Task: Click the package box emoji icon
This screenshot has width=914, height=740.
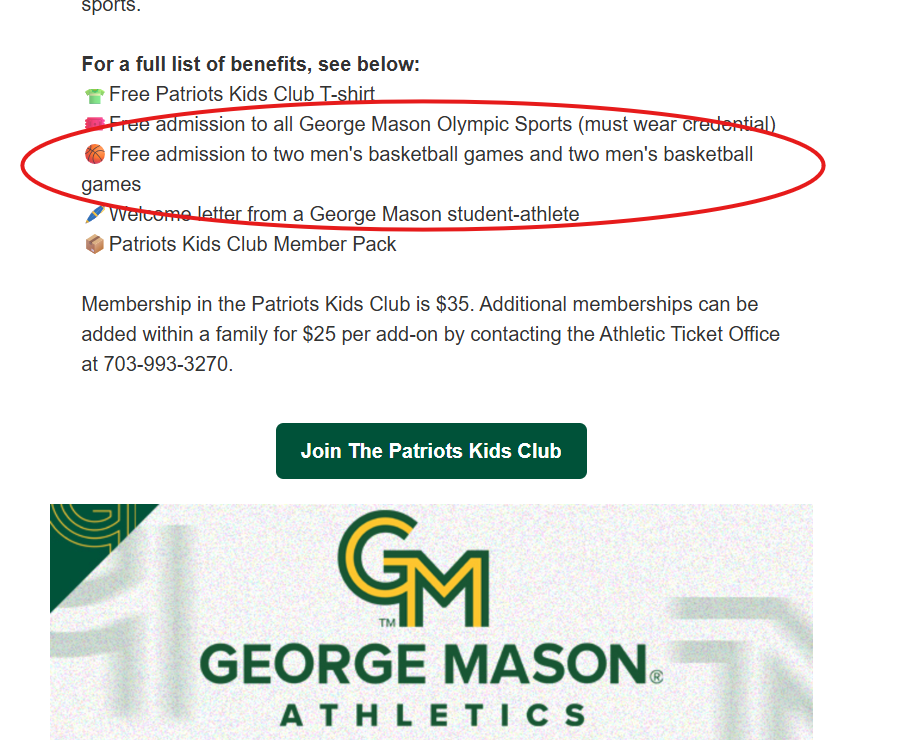Action: click(94, 244)
